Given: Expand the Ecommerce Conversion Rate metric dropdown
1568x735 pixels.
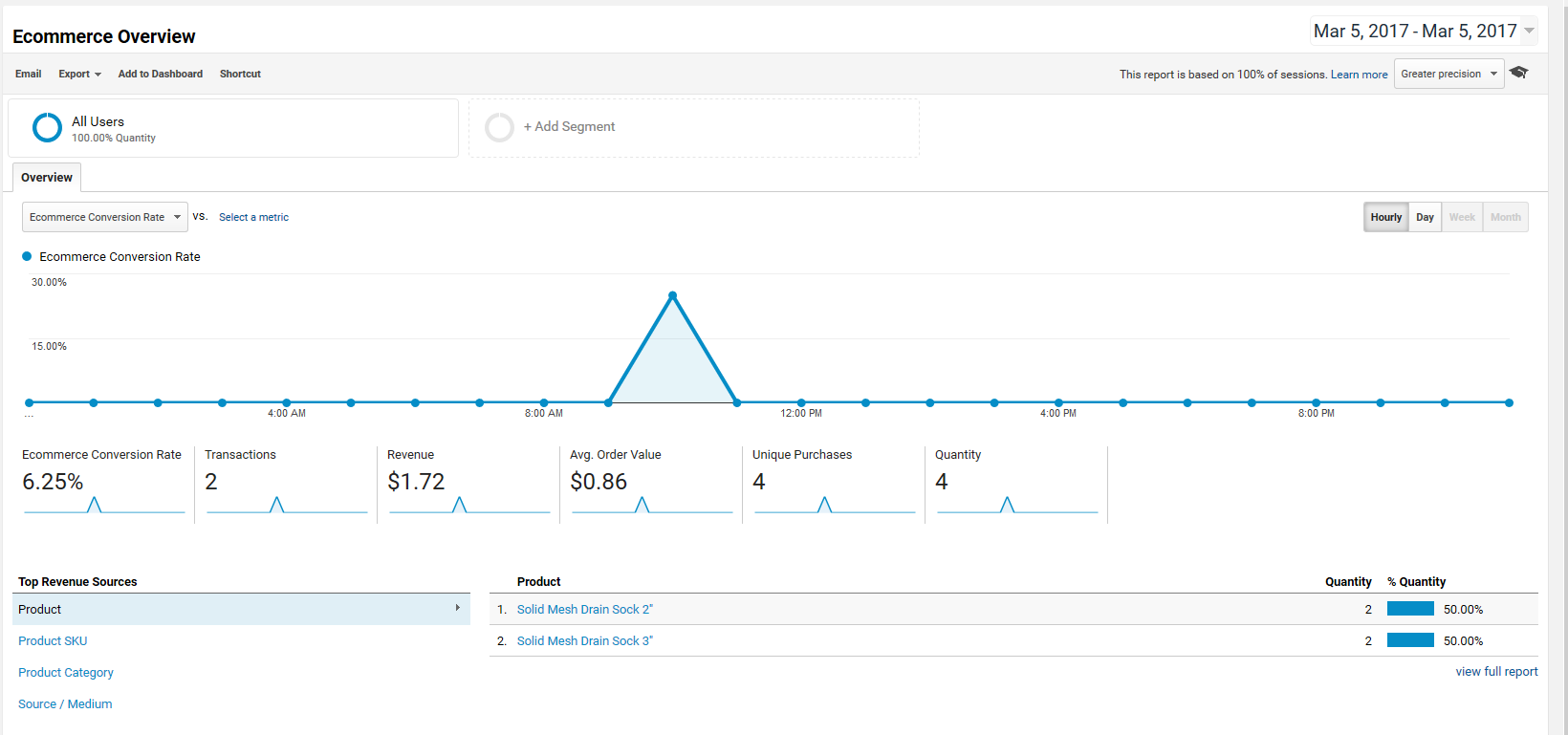Looking at the screenshot, I should click(104, 217).
